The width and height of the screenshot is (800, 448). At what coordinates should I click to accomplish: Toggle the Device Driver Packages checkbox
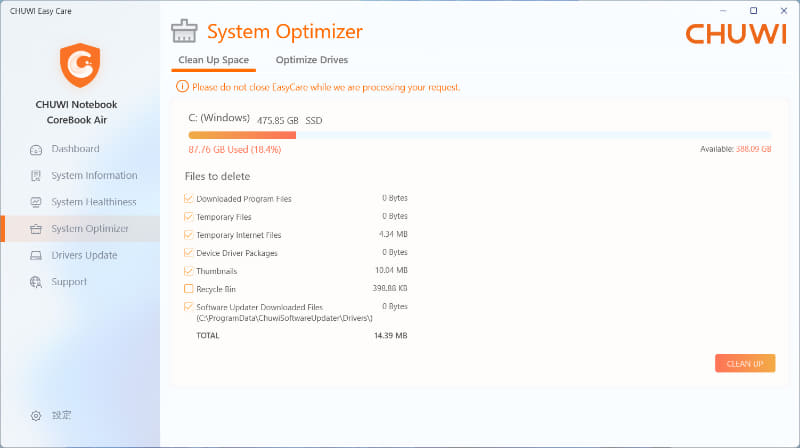coord(188,253)
